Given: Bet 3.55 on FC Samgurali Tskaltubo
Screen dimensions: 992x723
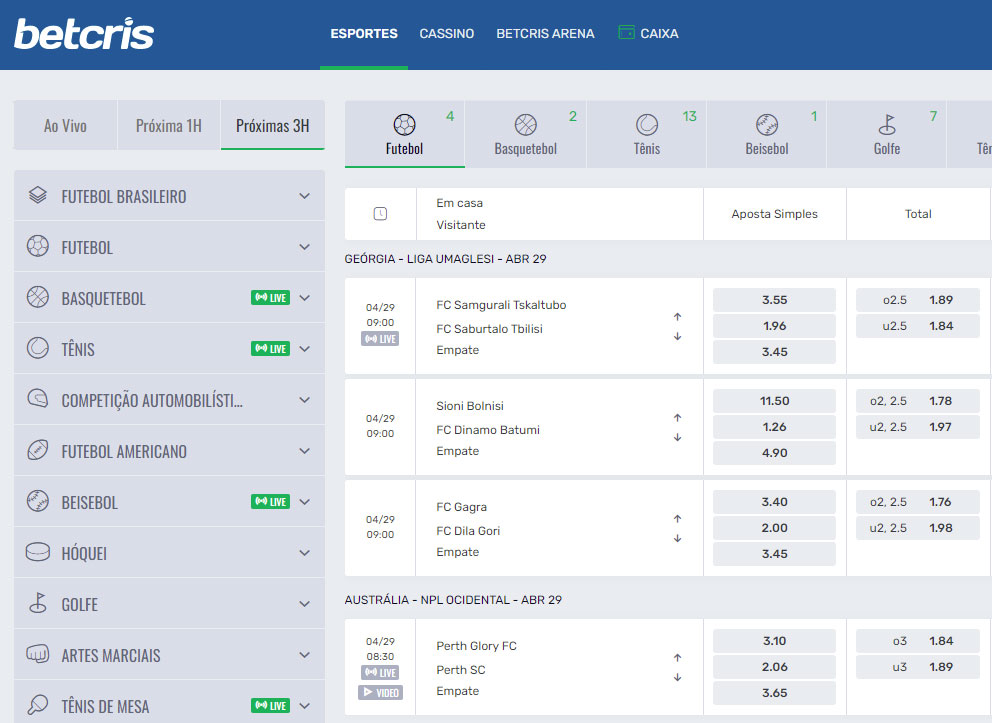Looking at the screenshot, I should (x=774, y=300).
